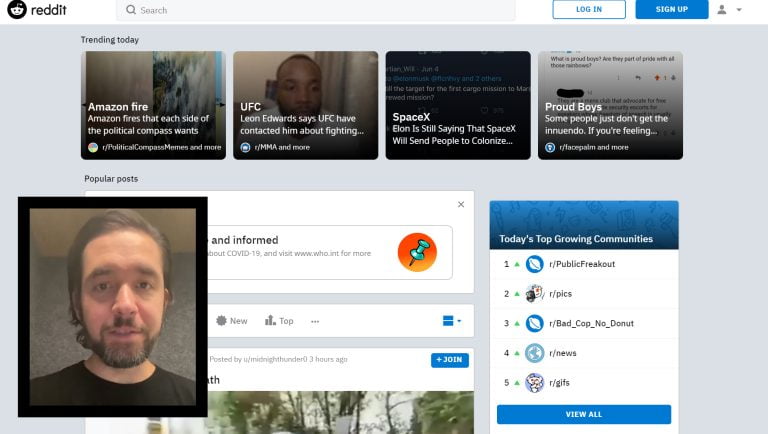
Task: Click the reddit wordmark in header
Action: pos(48,10)
